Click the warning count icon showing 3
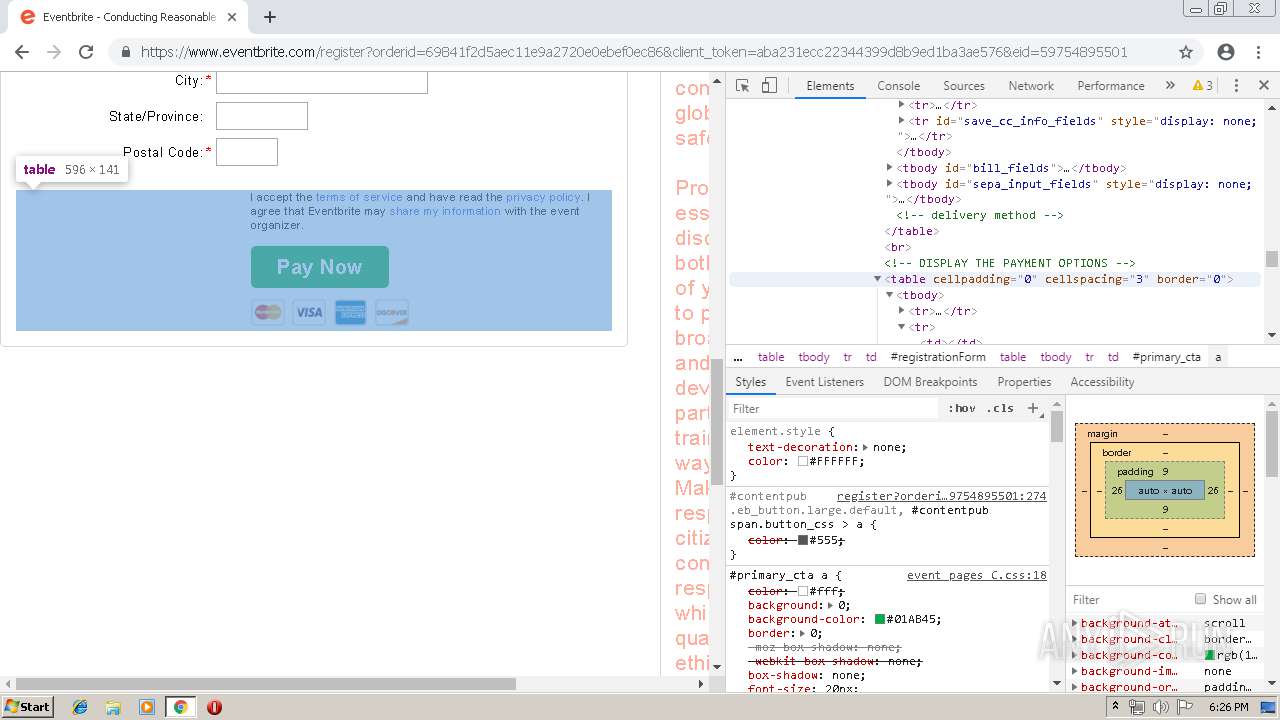 point(1203,86)
